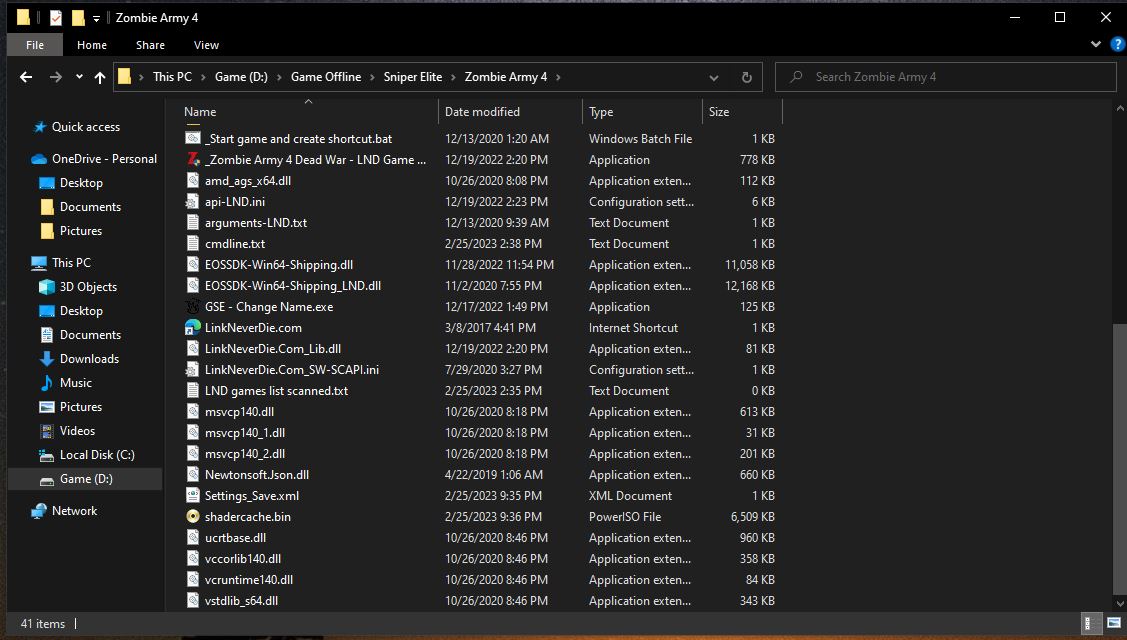Click the Back navigation arrow
Image resolution: width=1127 pixels, height=640 pixels.
coord(27,77)
